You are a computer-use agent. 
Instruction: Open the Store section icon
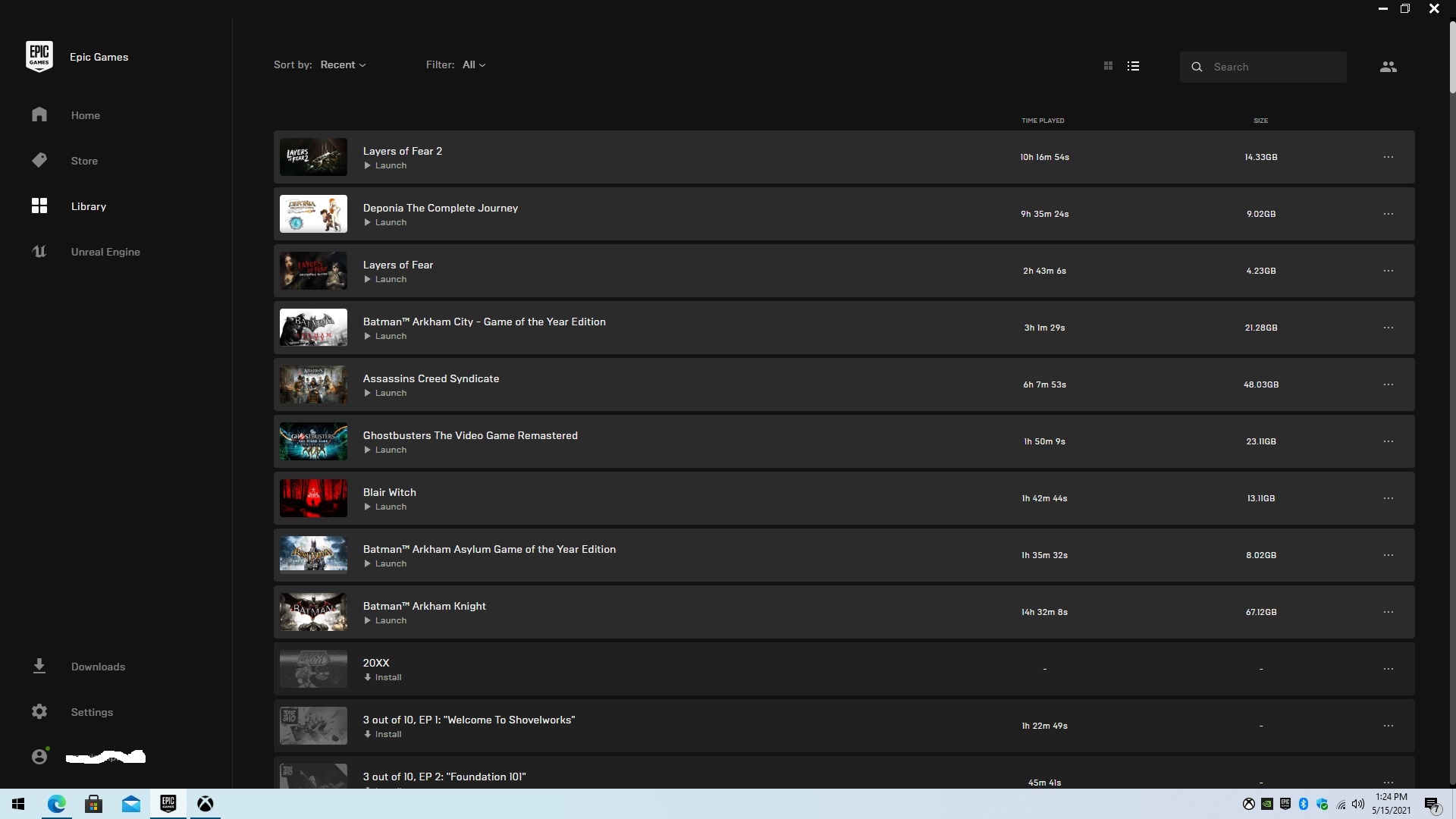pos(39,160)
